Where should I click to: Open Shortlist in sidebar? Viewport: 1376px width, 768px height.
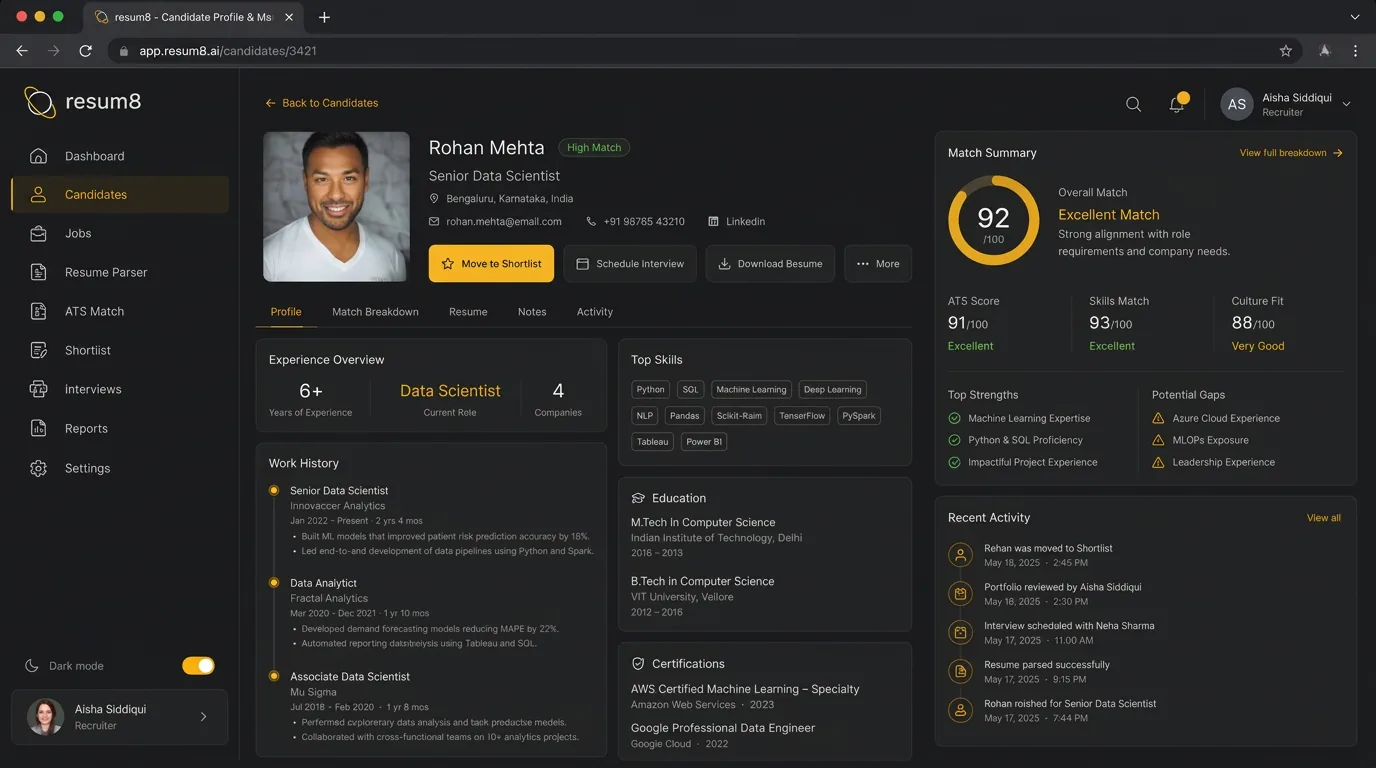point(120,351)
